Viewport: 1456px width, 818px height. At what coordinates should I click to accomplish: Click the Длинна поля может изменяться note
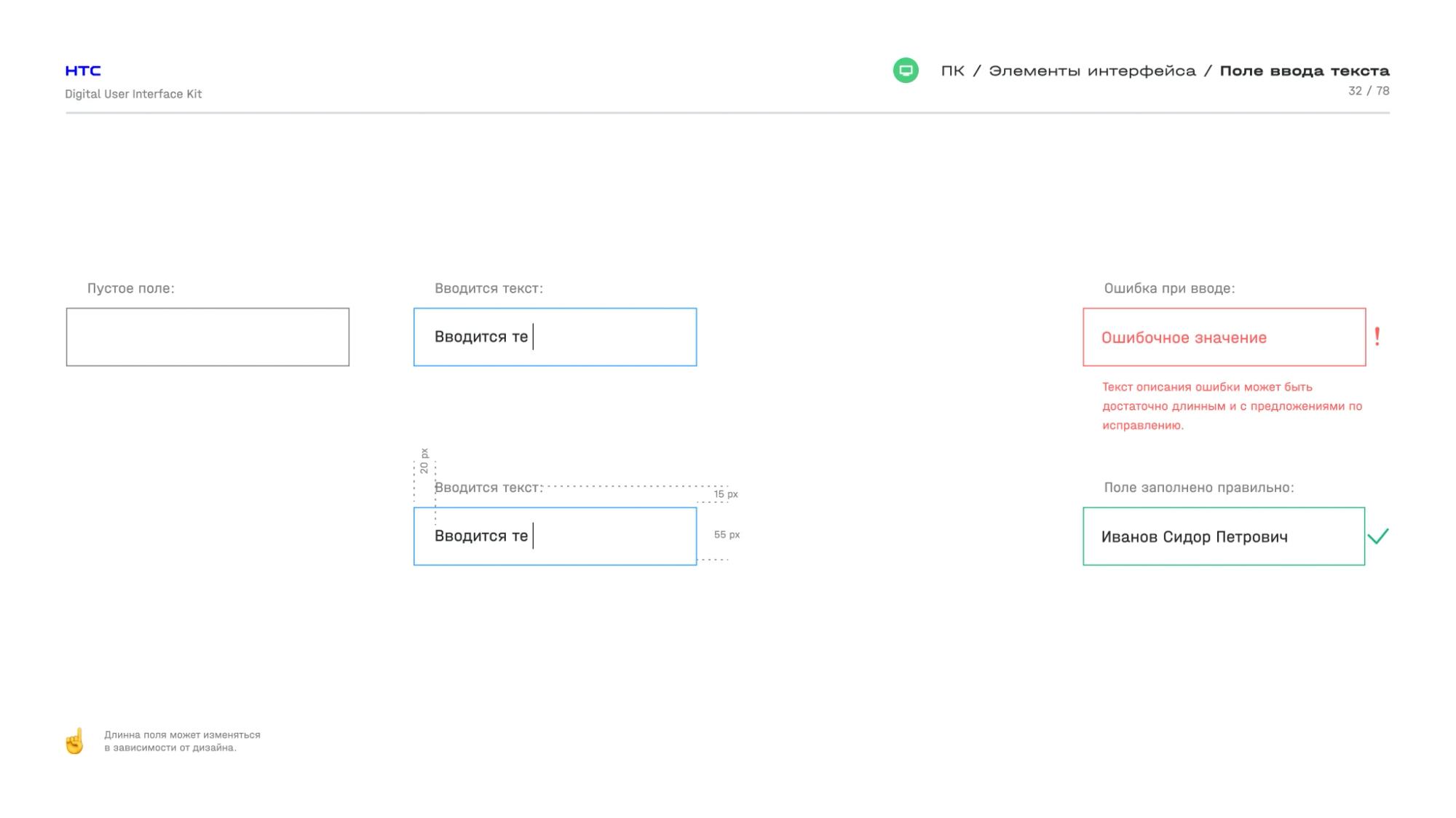[x=182, y=741]
